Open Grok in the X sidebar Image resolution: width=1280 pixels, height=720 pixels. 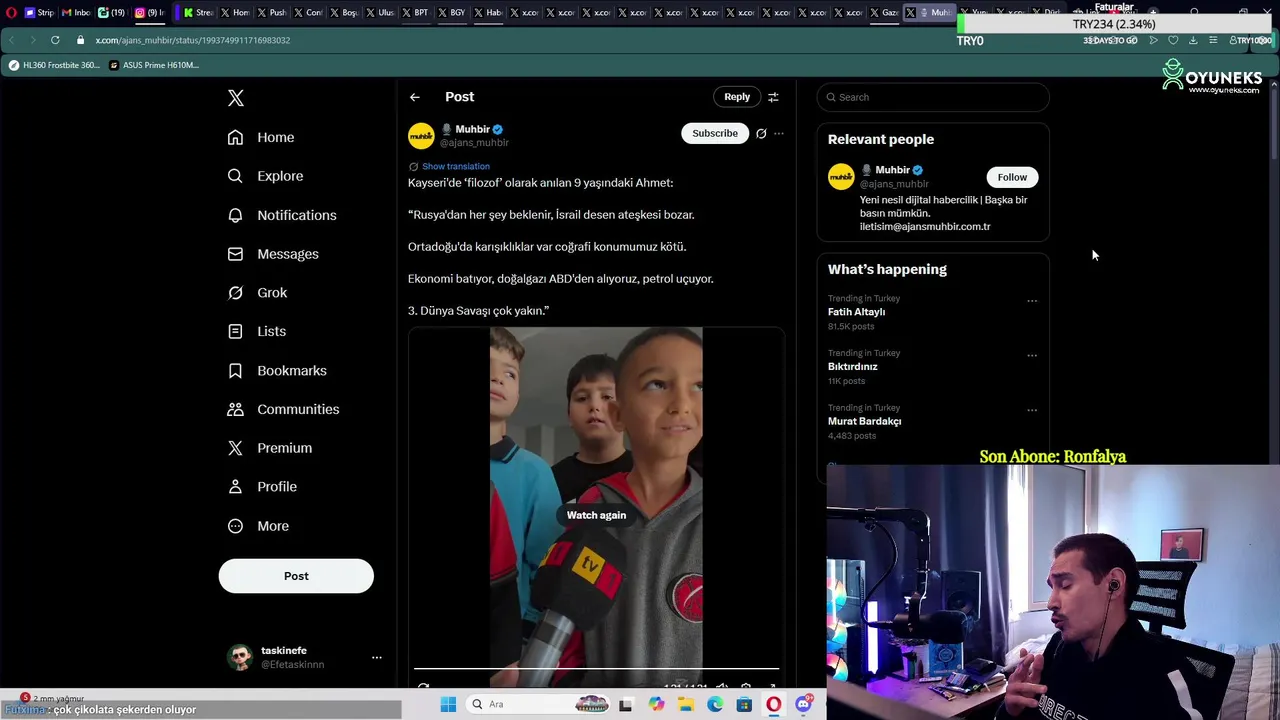tap(257, 293)
